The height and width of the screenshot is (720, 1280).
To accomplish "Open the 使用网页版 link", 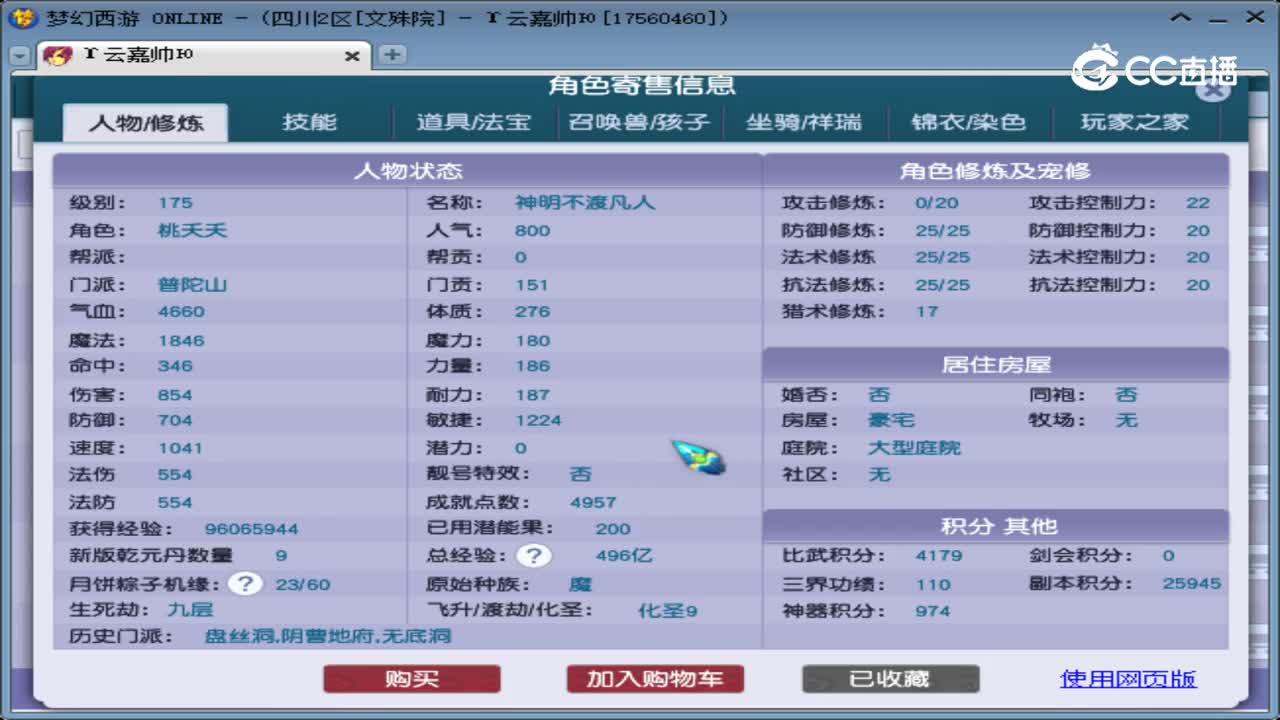I will pos(1128,679).
